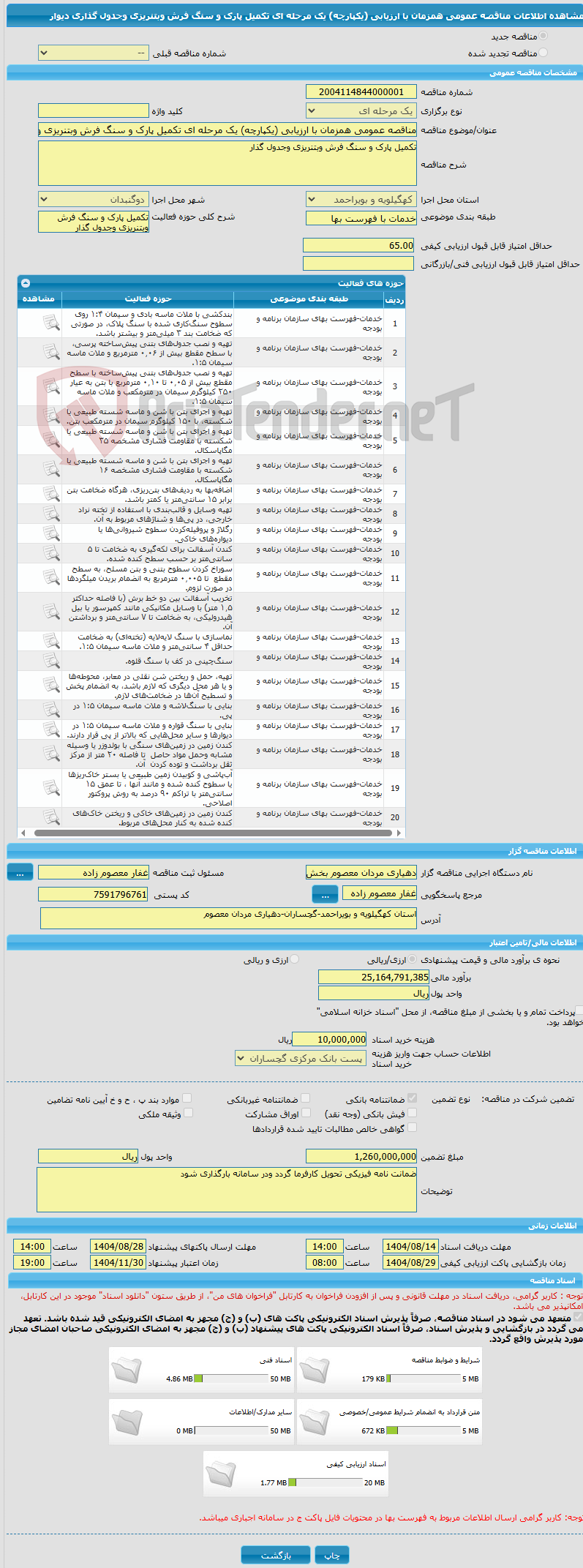Open the view icon for activity row 18

click(50, 754)
